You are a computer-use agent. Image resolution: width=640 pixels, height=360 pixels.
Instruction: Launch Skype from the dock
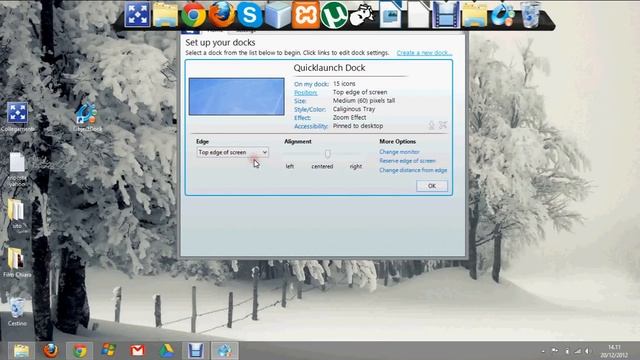click(x=250, y=15)
